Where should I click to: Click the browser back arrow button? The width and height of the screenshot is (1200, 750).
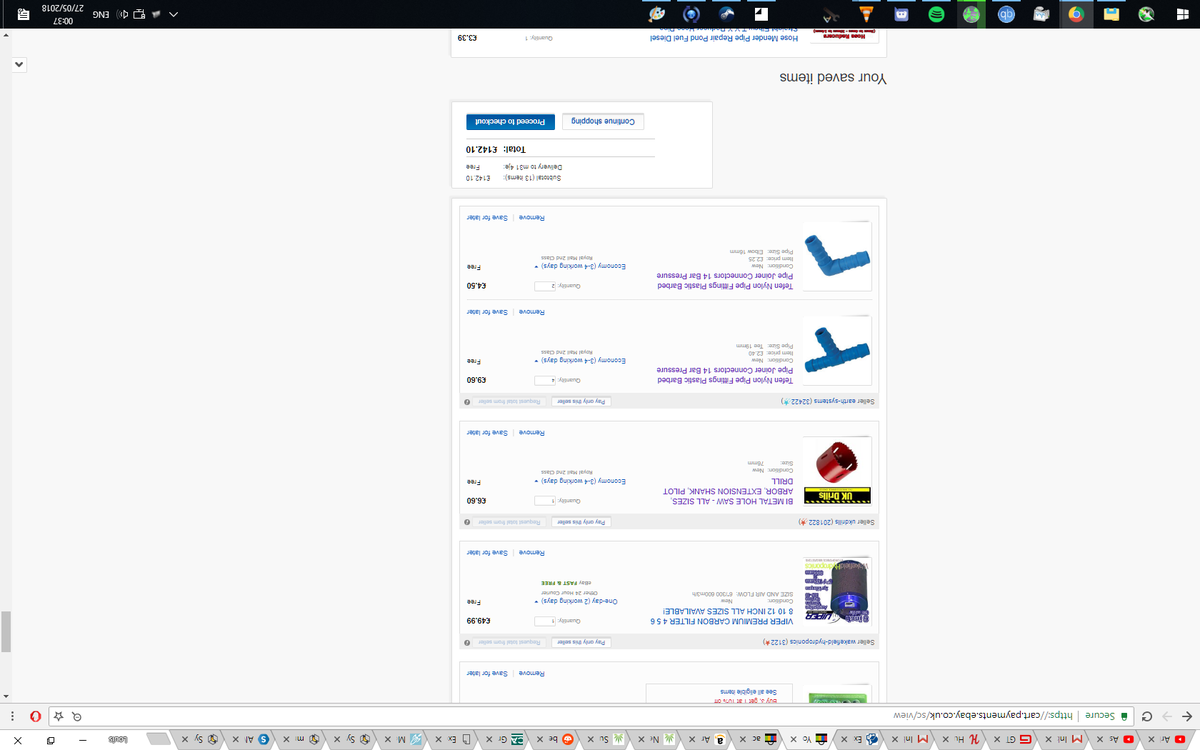click(x=1185, y=716)
